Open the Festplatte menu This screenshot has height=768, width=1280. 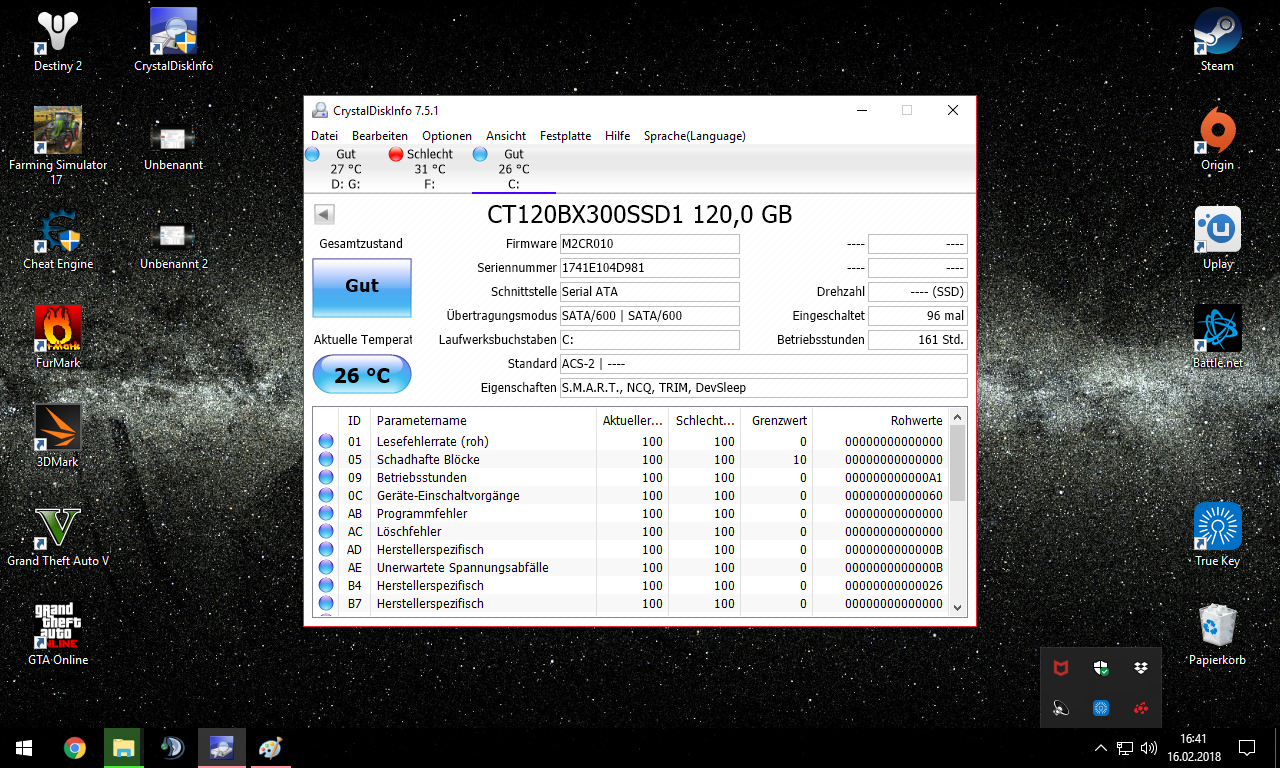click(x=565, y=136)
